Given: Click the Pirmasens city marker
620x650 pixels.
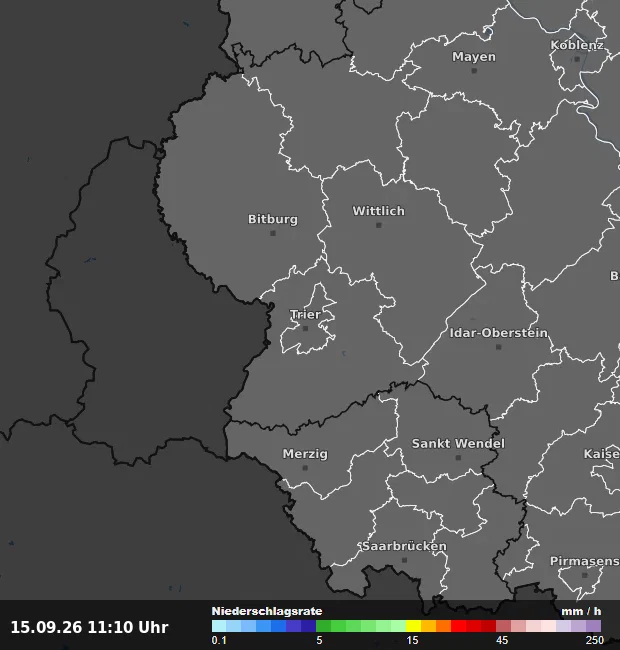Looking at the screenshot, I should pyautogui.click(x=585, y=575).
